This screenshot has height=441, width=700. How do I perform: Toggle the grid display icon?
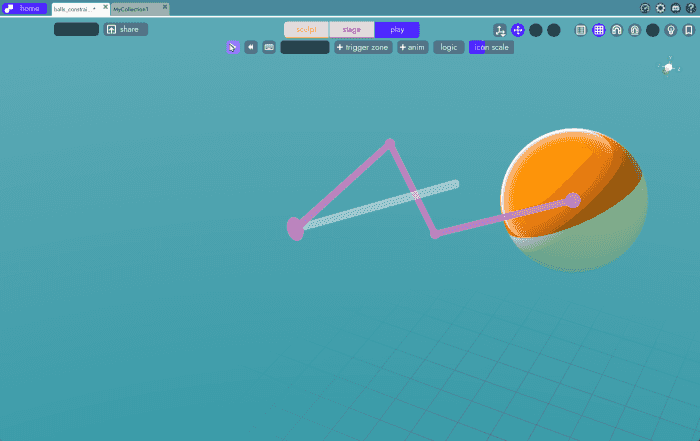point(599,30)
